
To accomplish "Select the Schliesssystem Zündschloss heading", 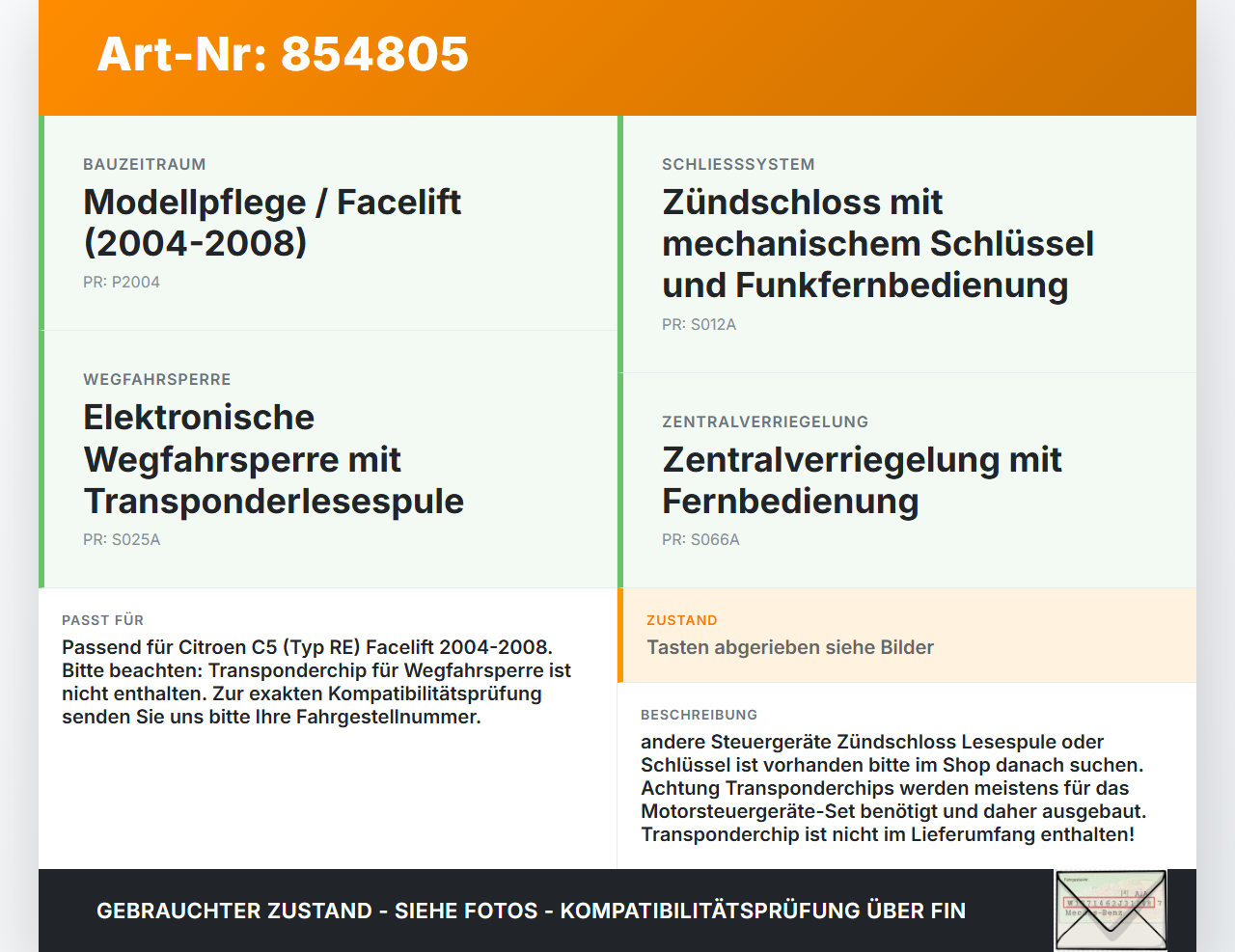I will point(878,244).
